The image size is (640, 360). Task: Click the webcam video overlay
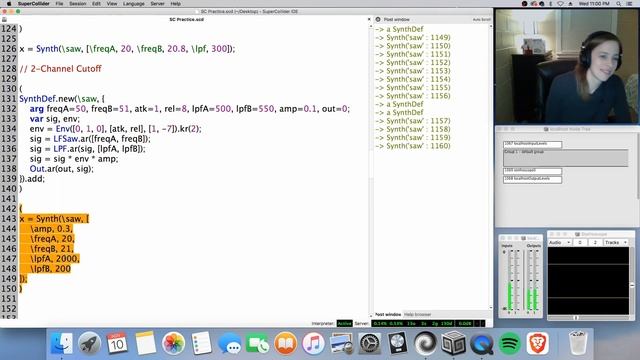[x=567, y=67]
